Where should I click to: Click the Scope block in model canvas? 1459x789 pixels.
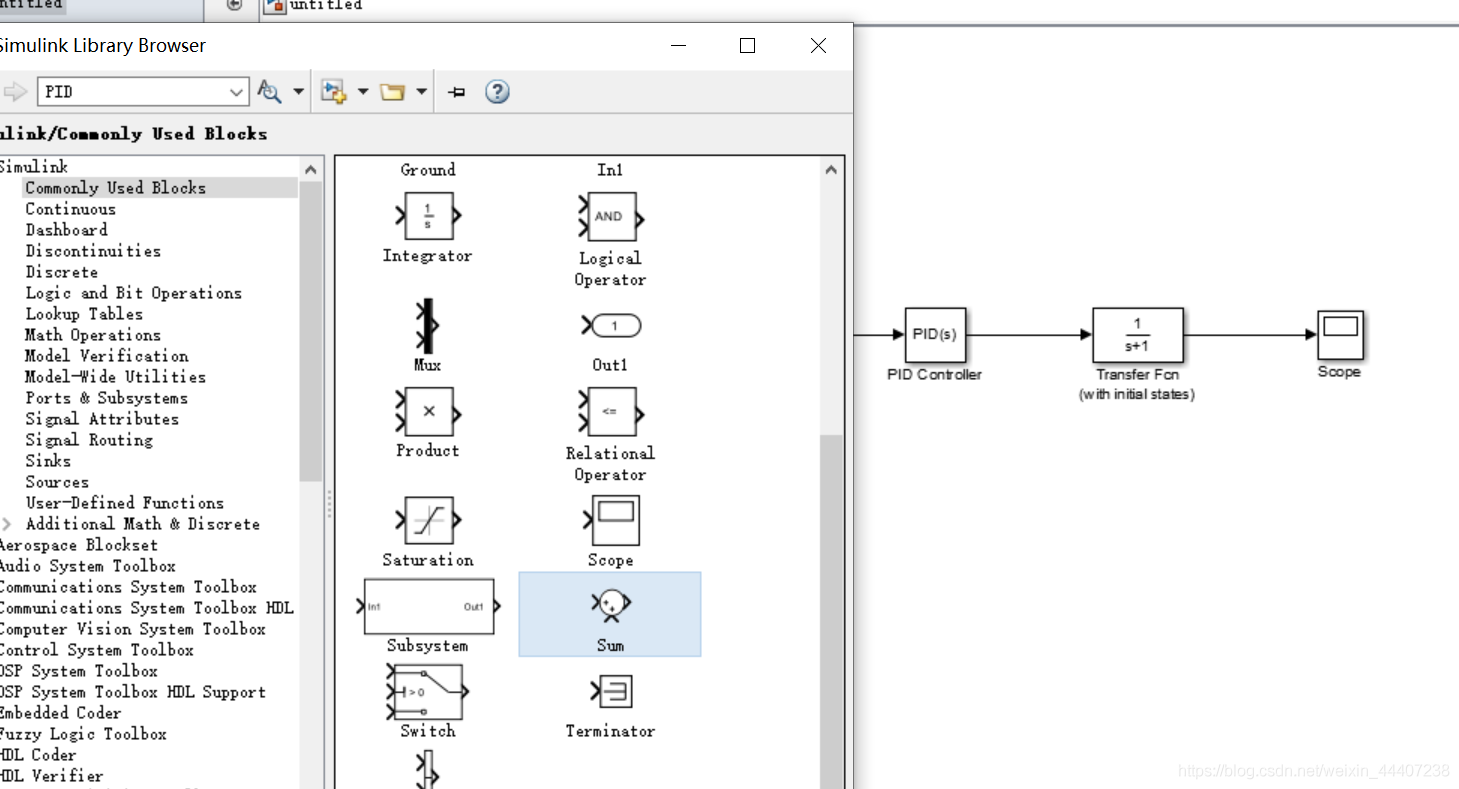(1340, 335)
